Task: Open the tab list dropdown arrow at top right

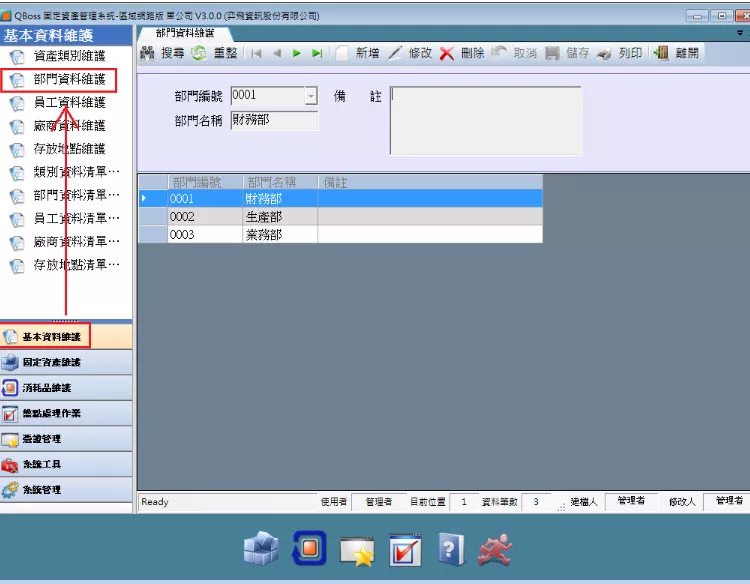Action: point(739,33)
